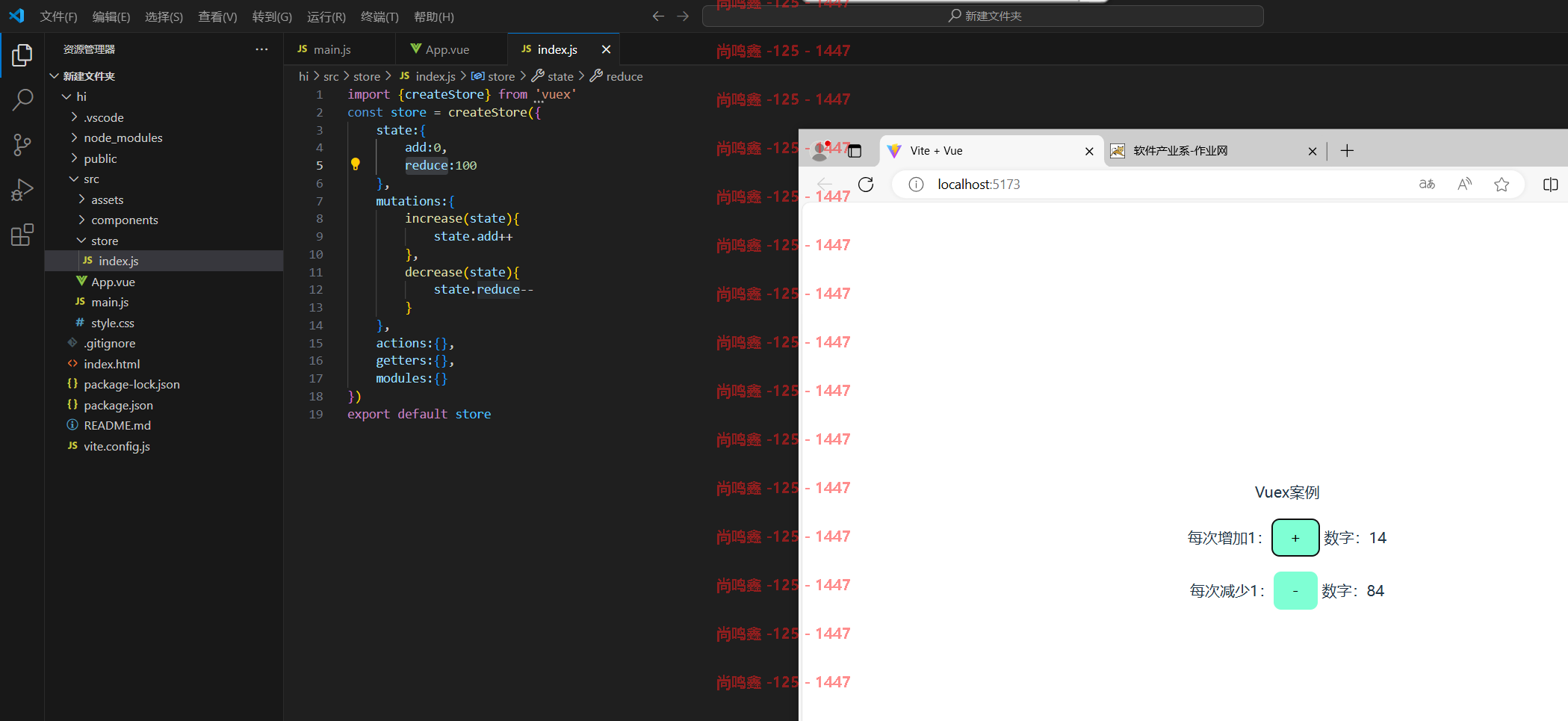Open index.html in the file tree
The image size is (1568, 721).
pos(164,364)
